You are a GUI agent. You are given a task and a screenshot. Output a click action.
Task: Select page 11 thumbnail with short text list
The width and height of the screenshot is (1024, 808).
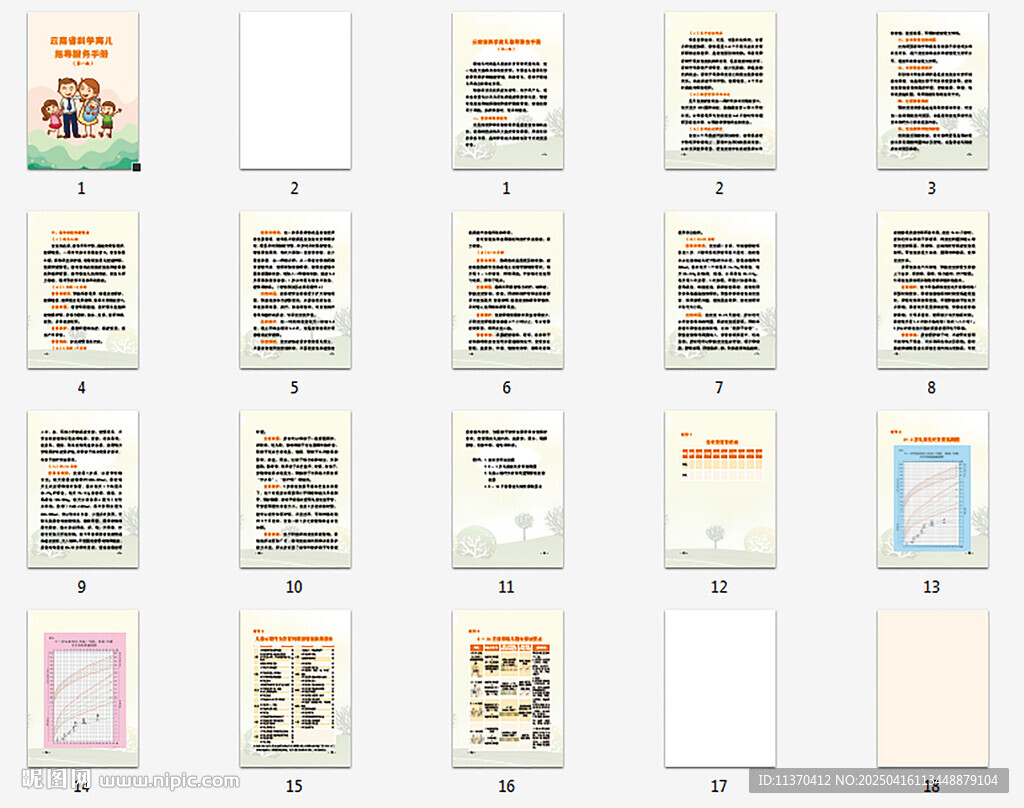pyautogui.click(x=507, y=489)
